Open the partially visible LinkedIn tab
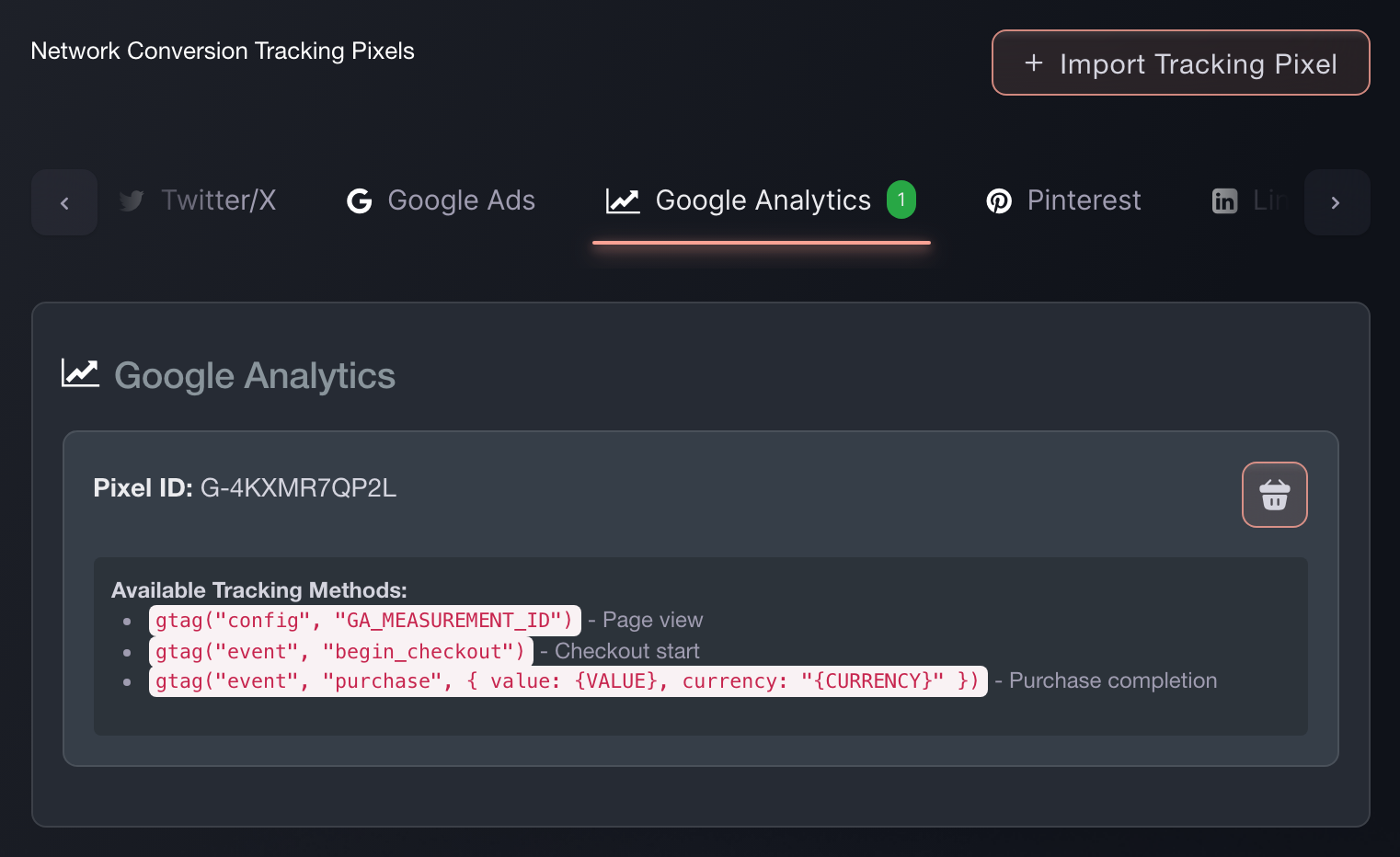Viewport: 1400px width, 857px height. [x=1247, y=200]
